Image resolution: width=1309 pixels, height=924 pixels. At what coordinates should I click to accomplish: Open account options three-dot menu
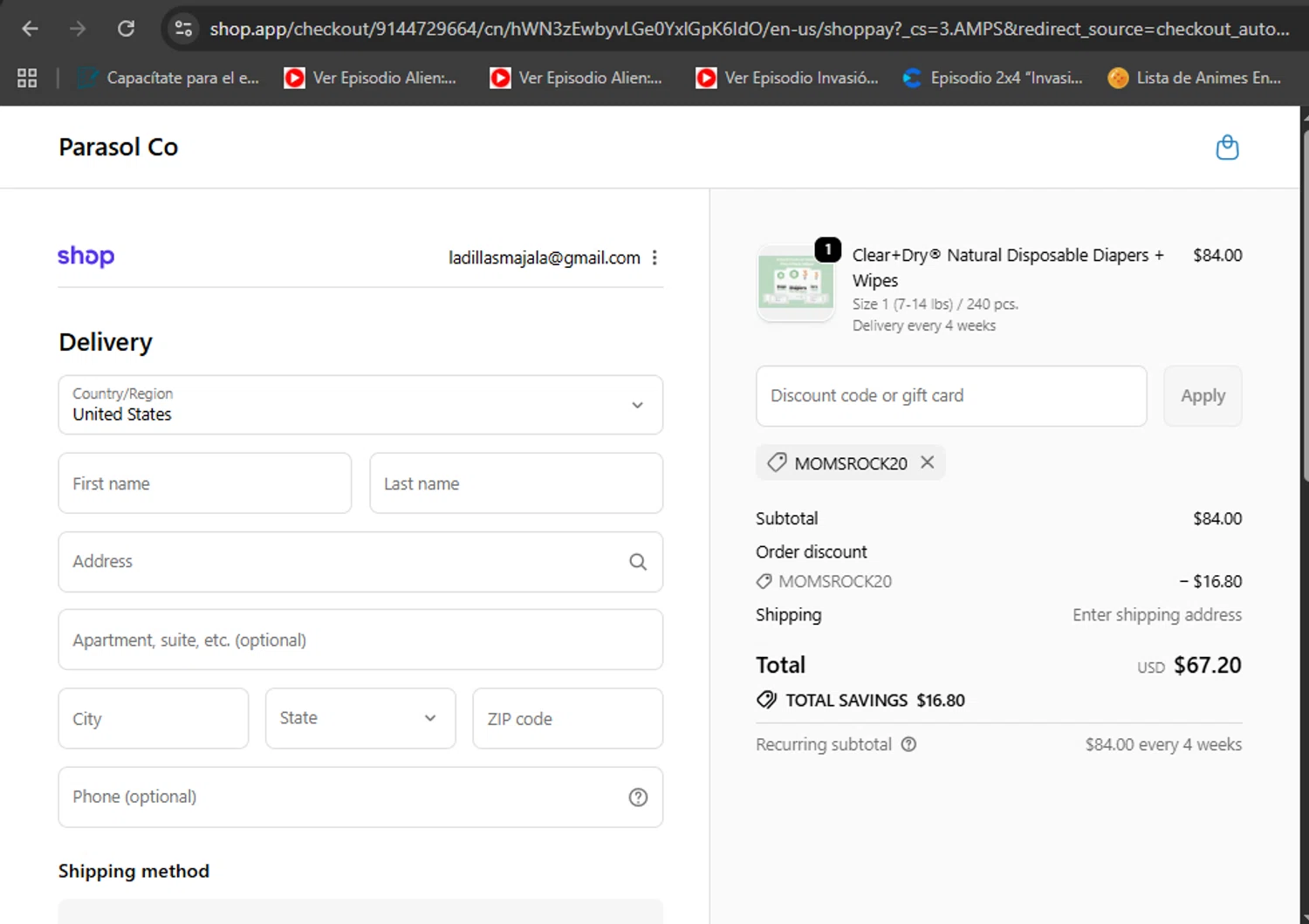(x=654, y=257)
